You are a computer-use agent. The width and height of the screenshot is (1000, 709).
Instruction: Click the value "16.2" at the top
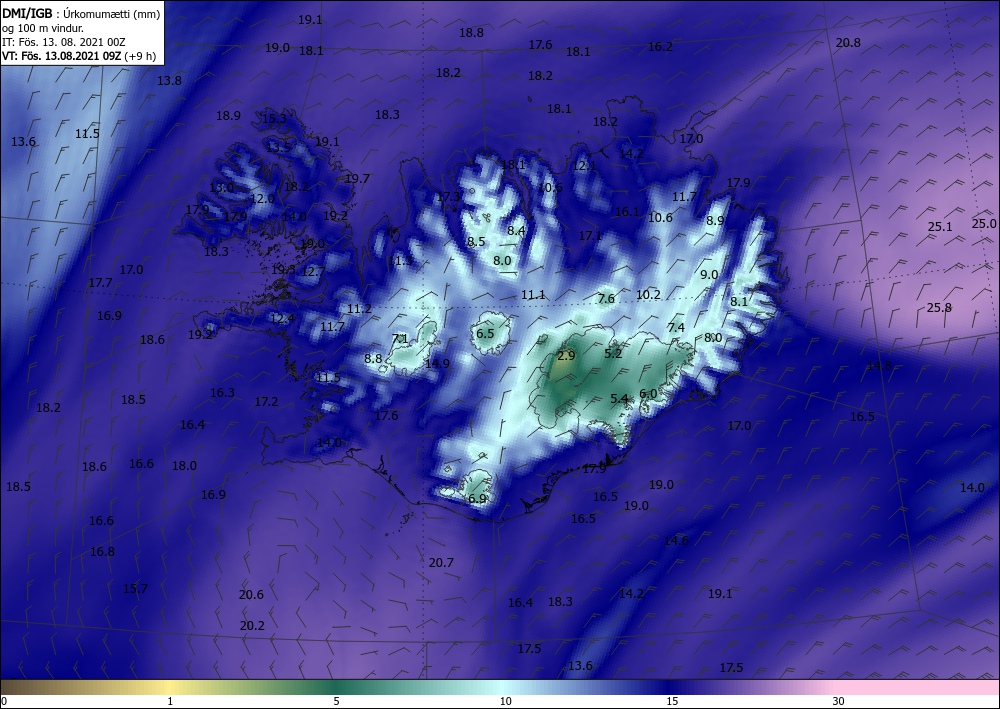(x=660, y=47)
